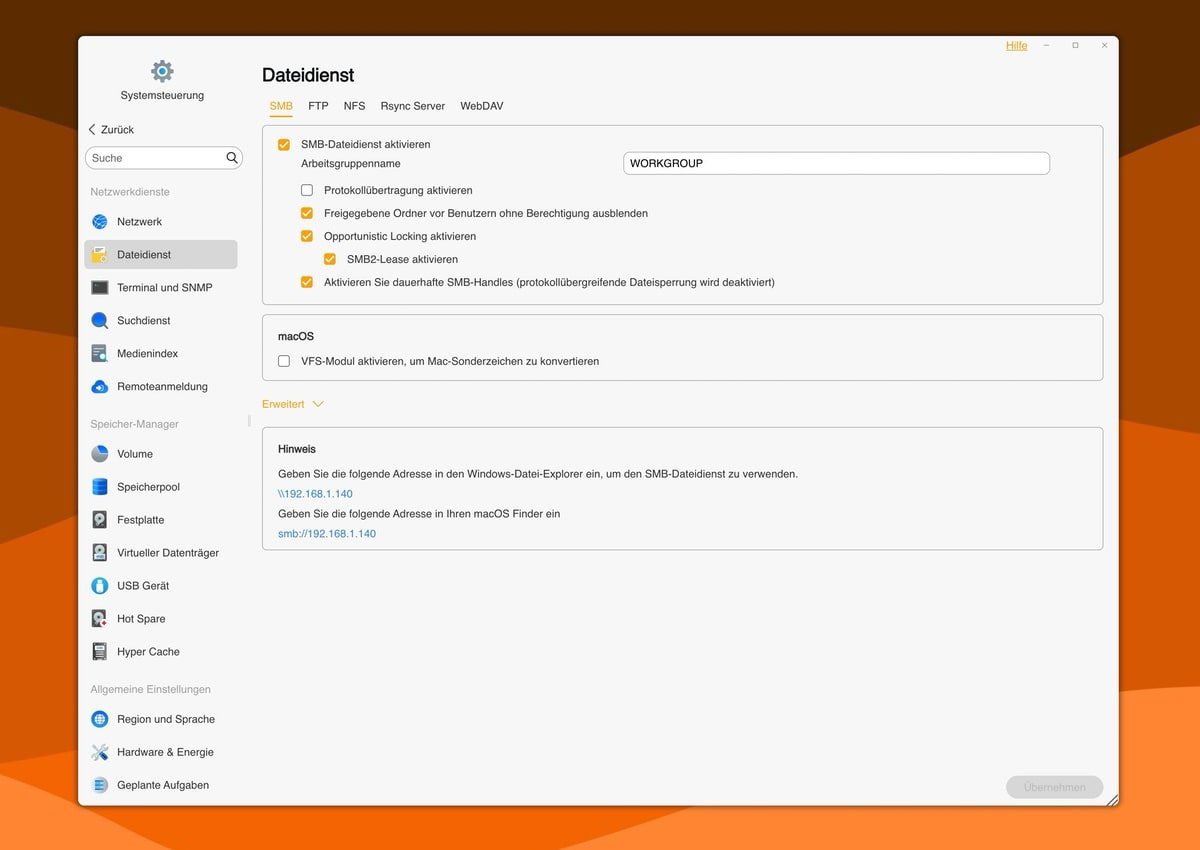Select the Medienindex icon
The image size is (1200, 850).
coord(100,354)
